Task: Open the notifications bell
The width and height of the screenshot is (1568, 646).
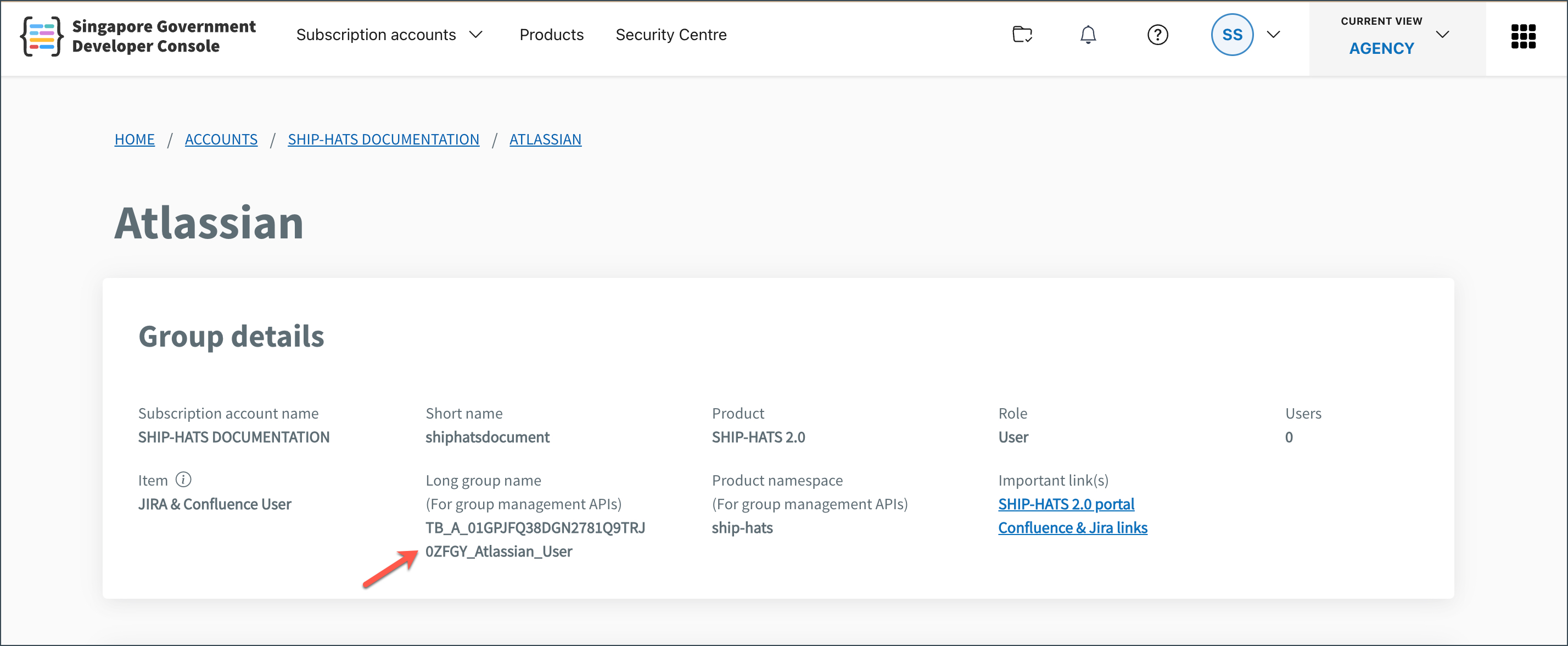Action: pos(1088,35)
